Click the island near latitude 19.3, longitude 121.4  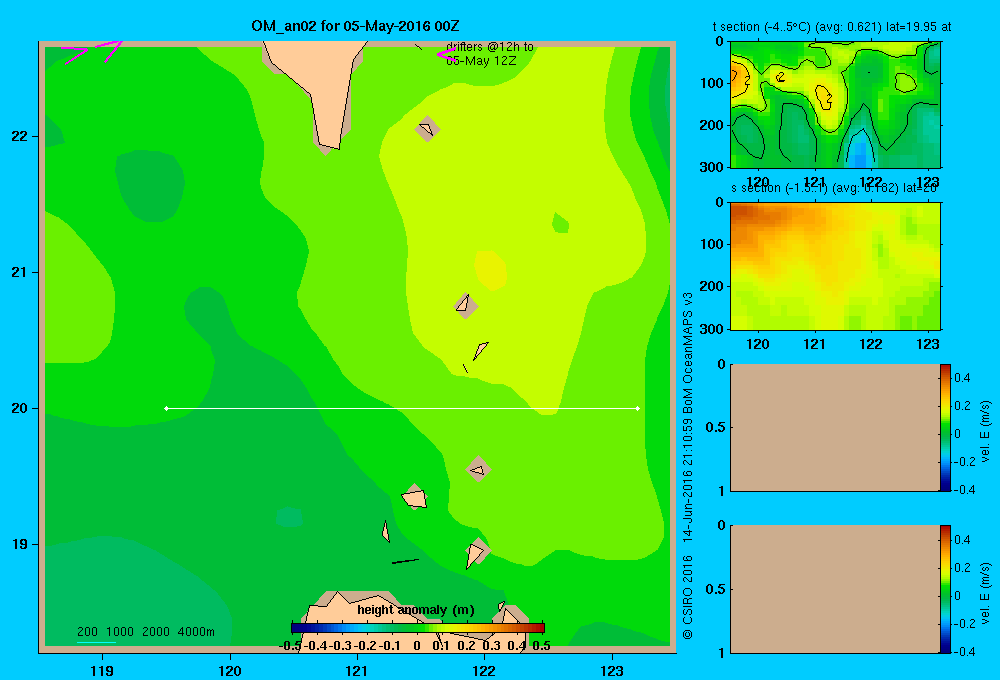click(x=415, y=497)
